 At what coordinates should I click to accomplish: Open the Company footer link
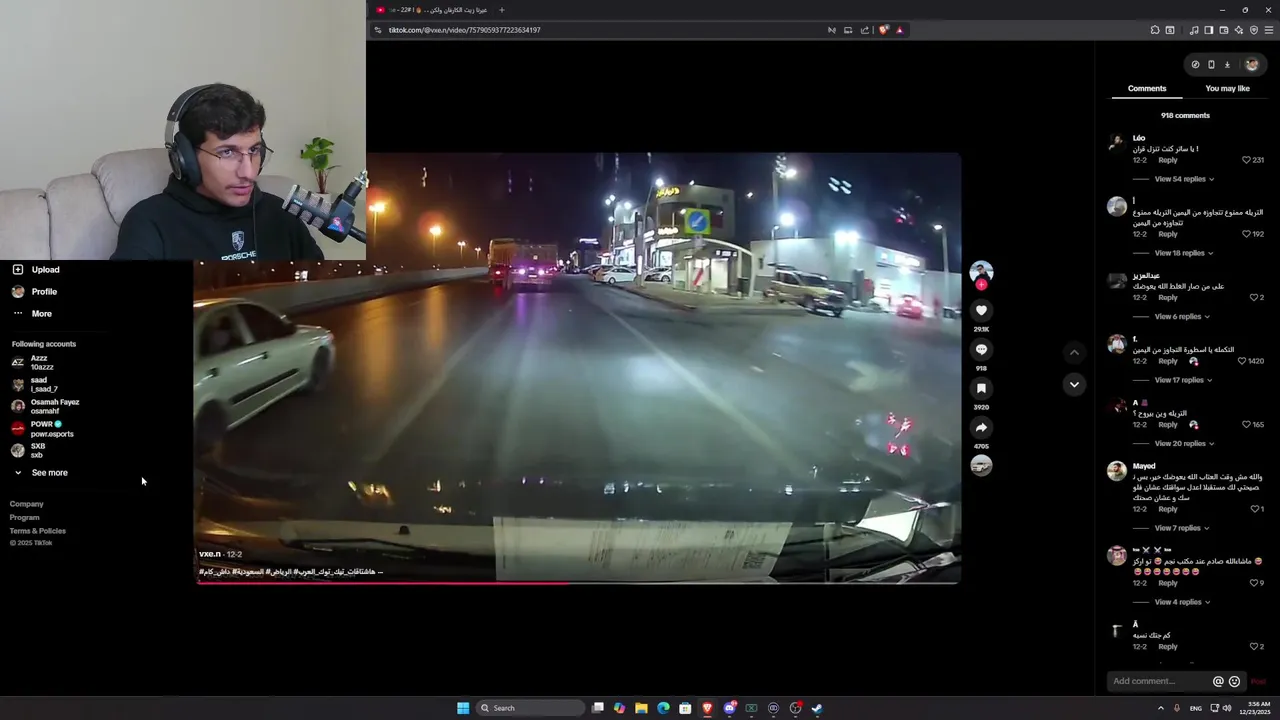pos(27,504)
